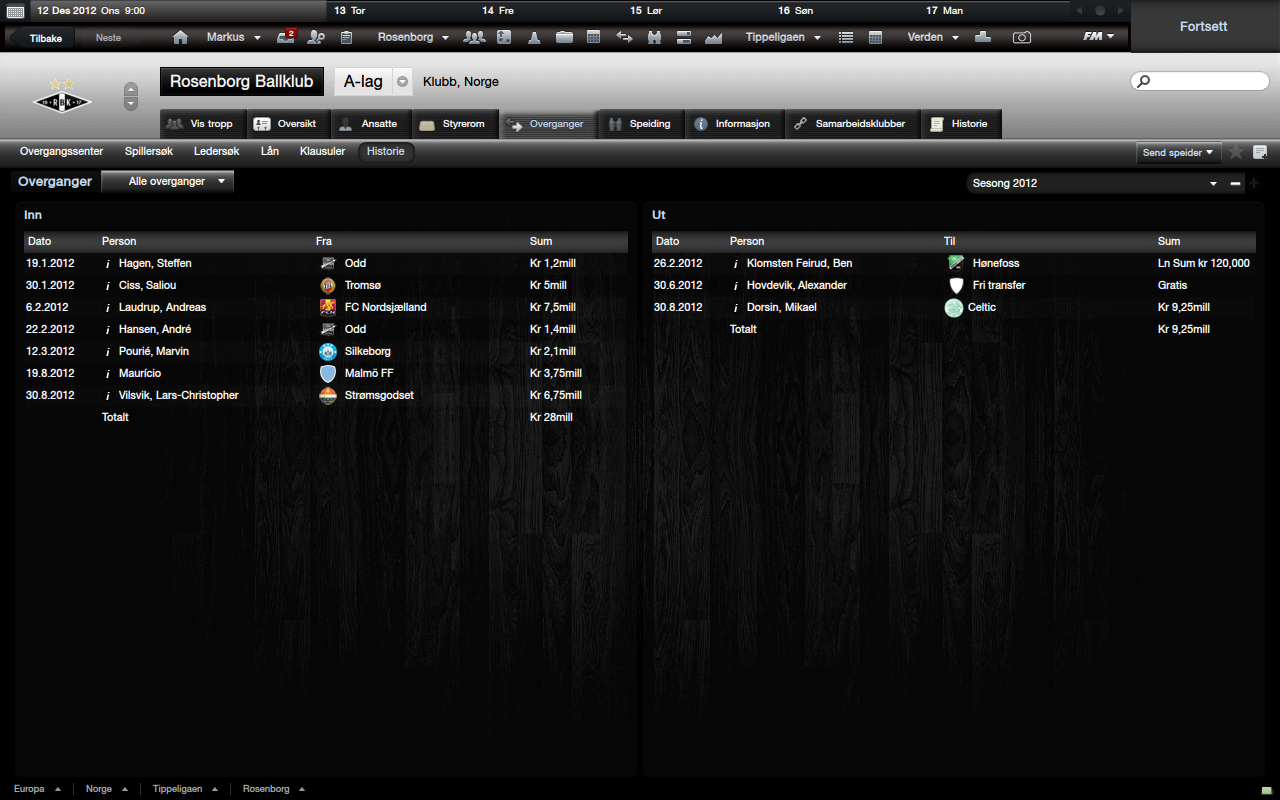1280x800 pixels.
Task: Open the player profile card icon
Action: point(504,37)
